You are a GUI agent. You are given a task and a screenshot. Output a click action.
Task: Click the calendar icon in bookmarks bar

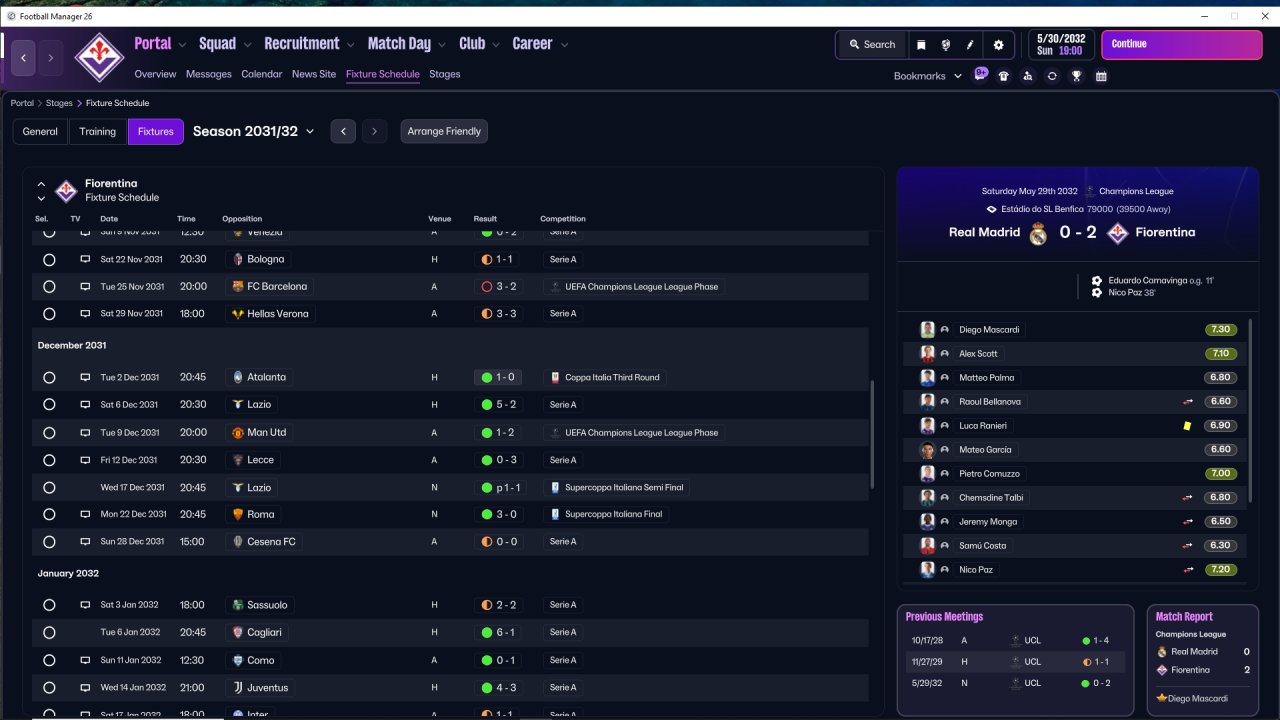tap(1101, 76)
